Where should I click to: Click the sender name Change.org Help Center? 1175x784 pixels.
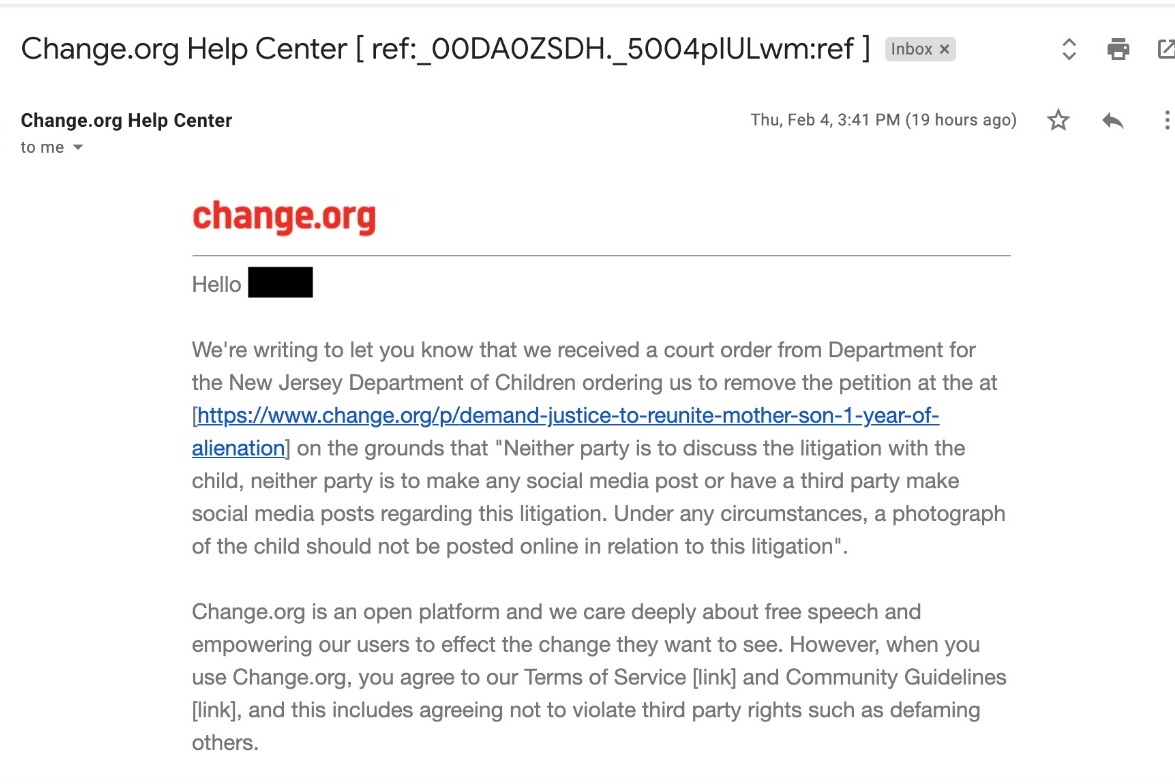(126, 120)
